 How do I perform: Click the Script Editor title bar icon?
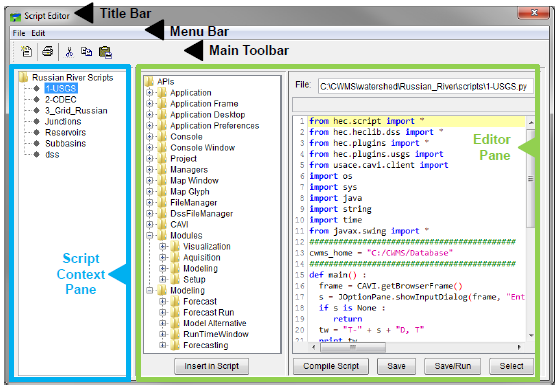coord(16,16)
